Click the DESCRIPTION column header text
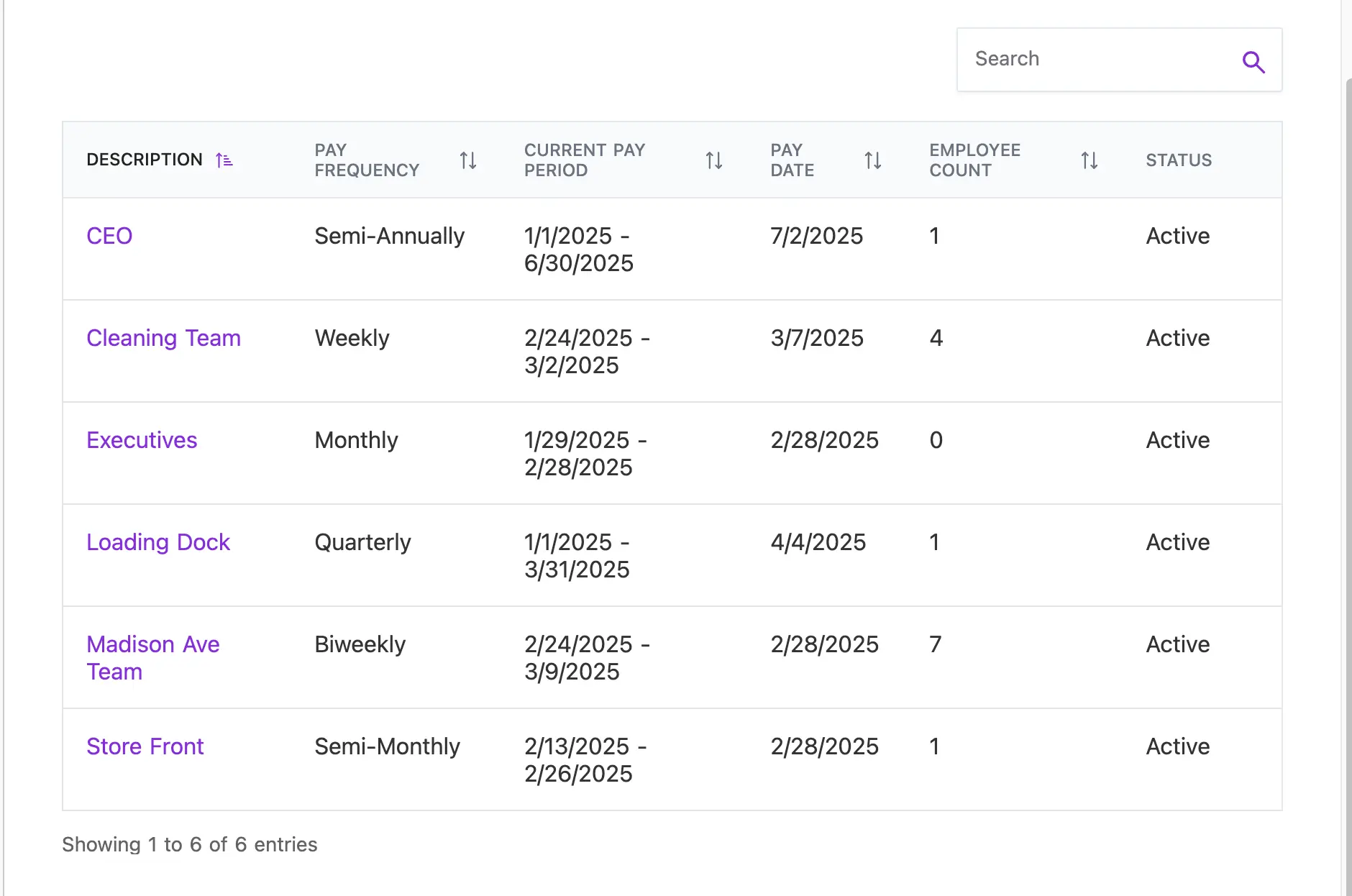The width and height of the screenshot is (1352, 896). (145, 160)
